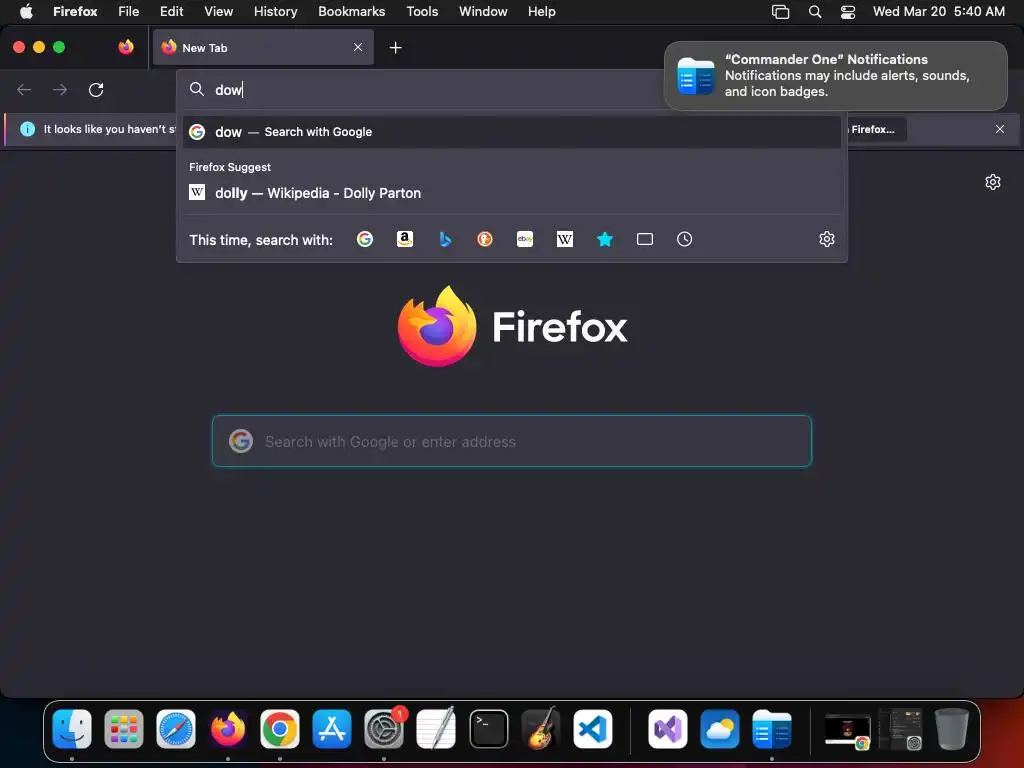Screen dimensions: 1024x768
Task: Click Firefox icon in the Dock
Action: 228,729
